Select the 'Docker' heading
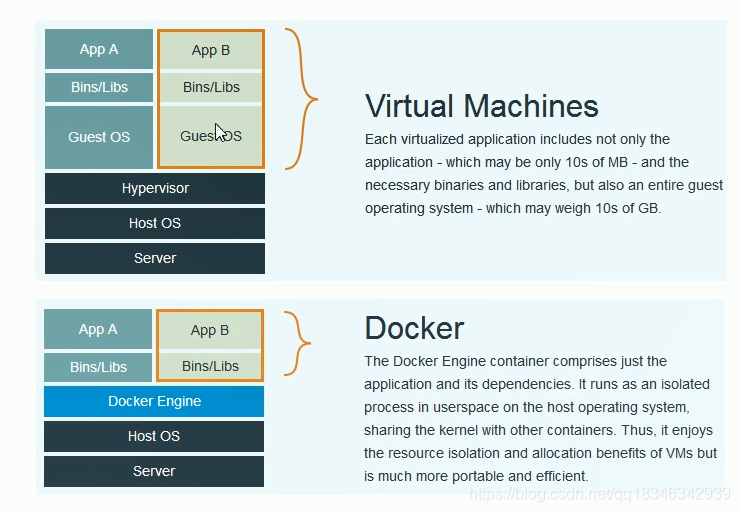Screen dimensions: 740x512 [x=414, y=328]
